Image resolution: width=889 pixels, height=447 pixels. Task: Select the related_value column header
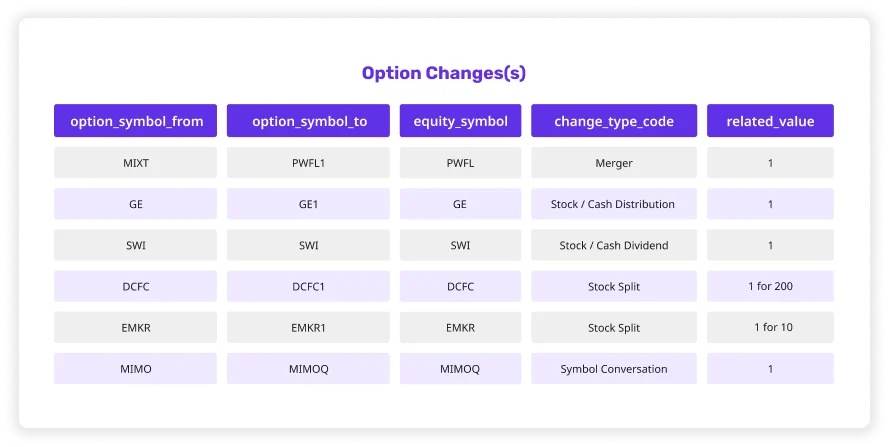coord(771,121)
